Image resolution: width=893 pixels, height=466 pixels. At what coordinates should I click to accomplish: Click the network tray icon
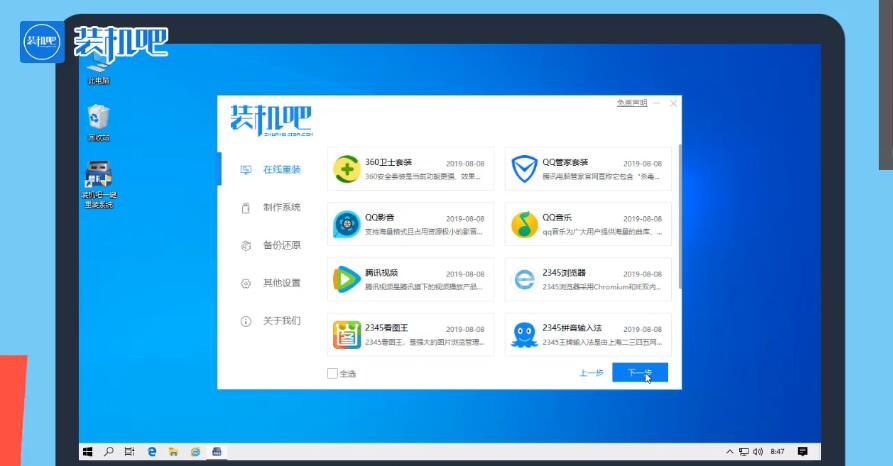[x=744, y=452]
